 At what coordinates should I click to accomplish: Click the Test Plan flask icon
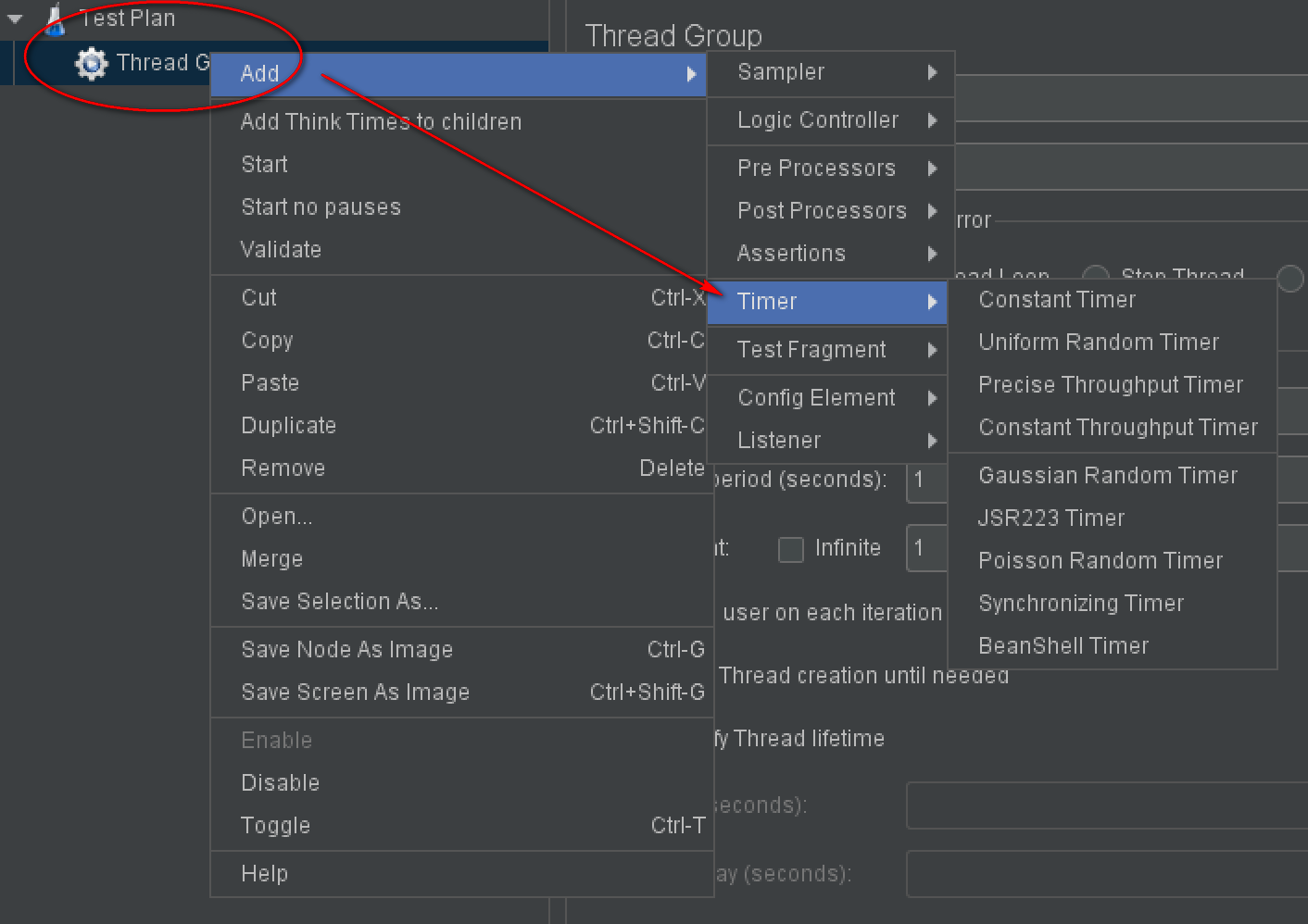[55, 19]
